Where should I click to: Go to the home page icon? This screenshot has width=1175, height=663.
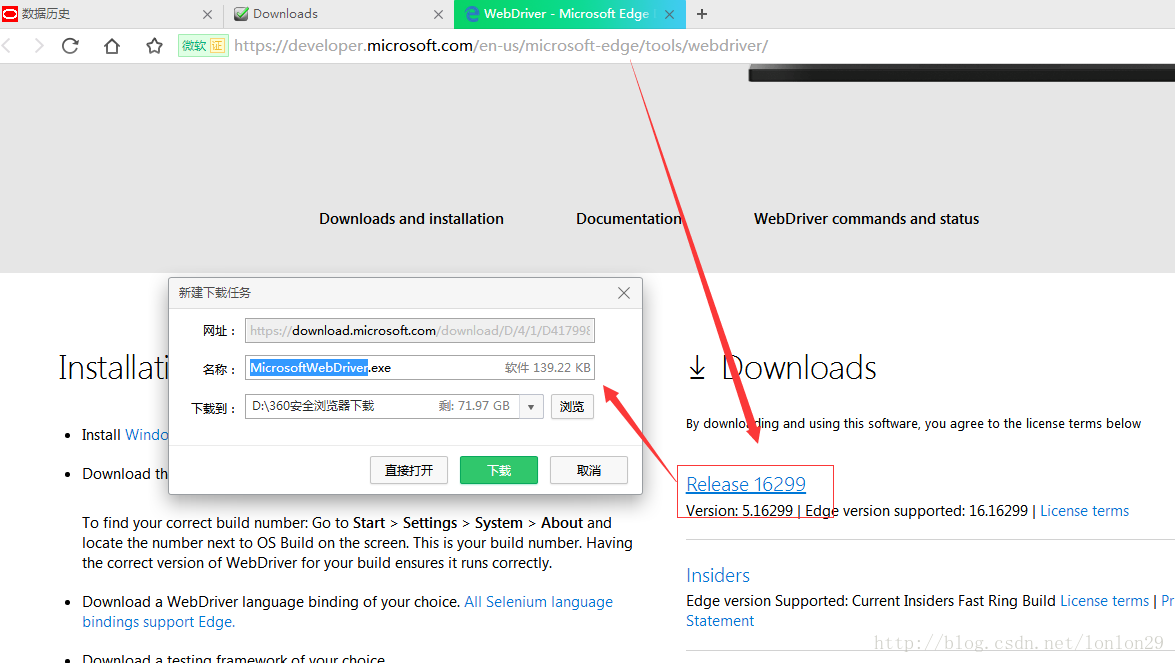click(x=112, y=46)
